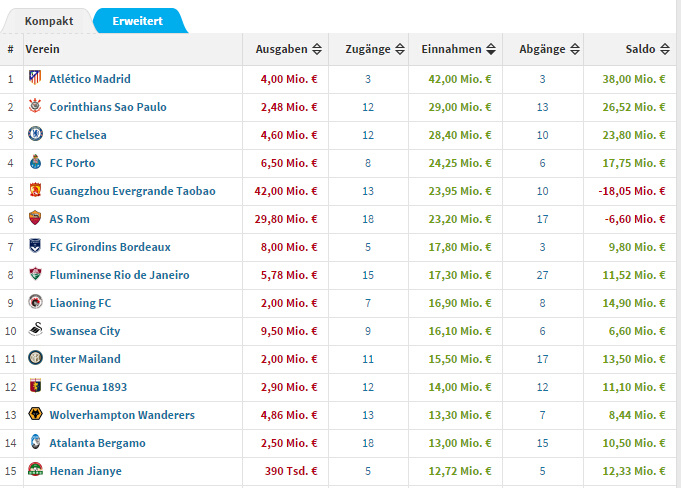Sort table by Saldo column arrows
This screenshot has height=488, width=681.
coord(664,49)
